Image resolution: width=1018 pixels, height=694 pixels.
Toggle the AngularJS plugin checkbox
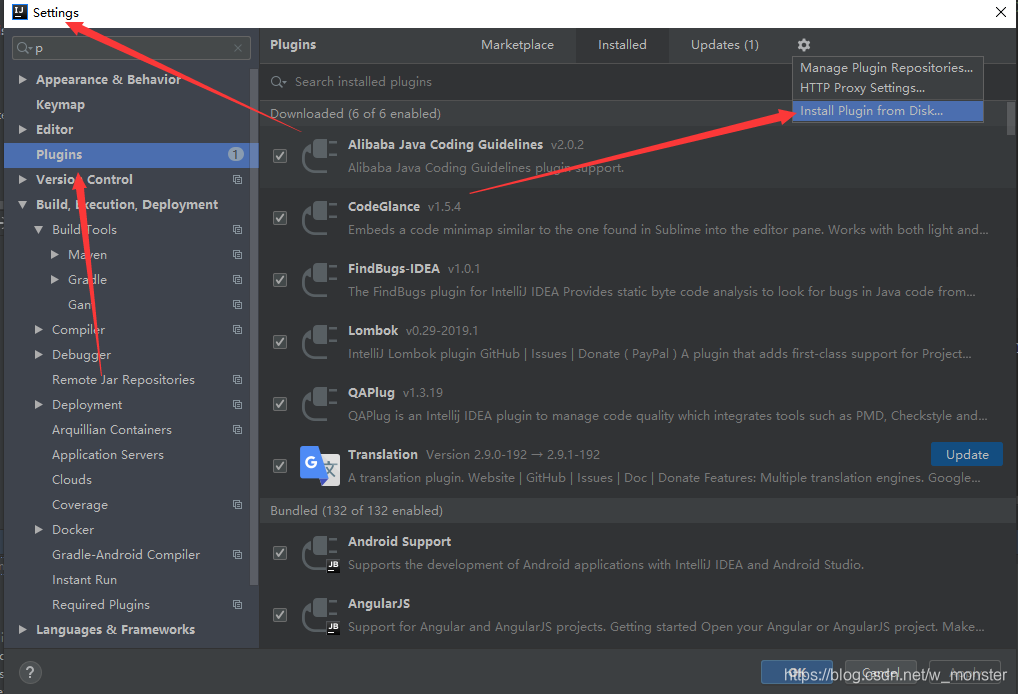pos(280,615)
